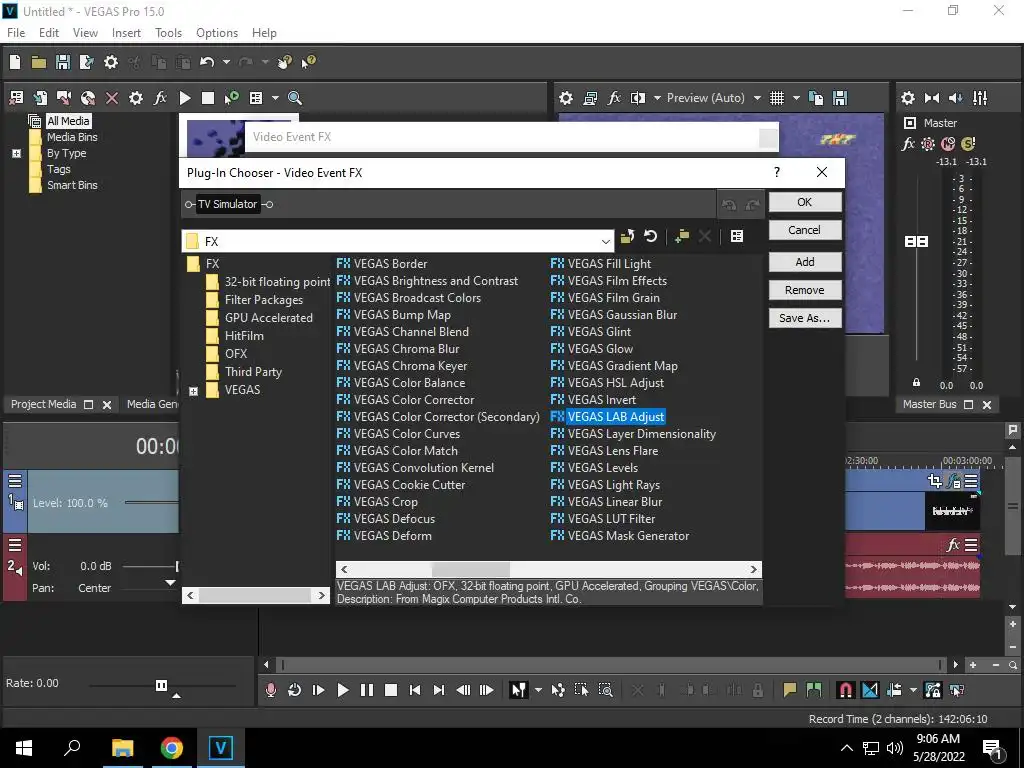
Task: Pause playback in transport bar
Action: click(x=366, y=690)
